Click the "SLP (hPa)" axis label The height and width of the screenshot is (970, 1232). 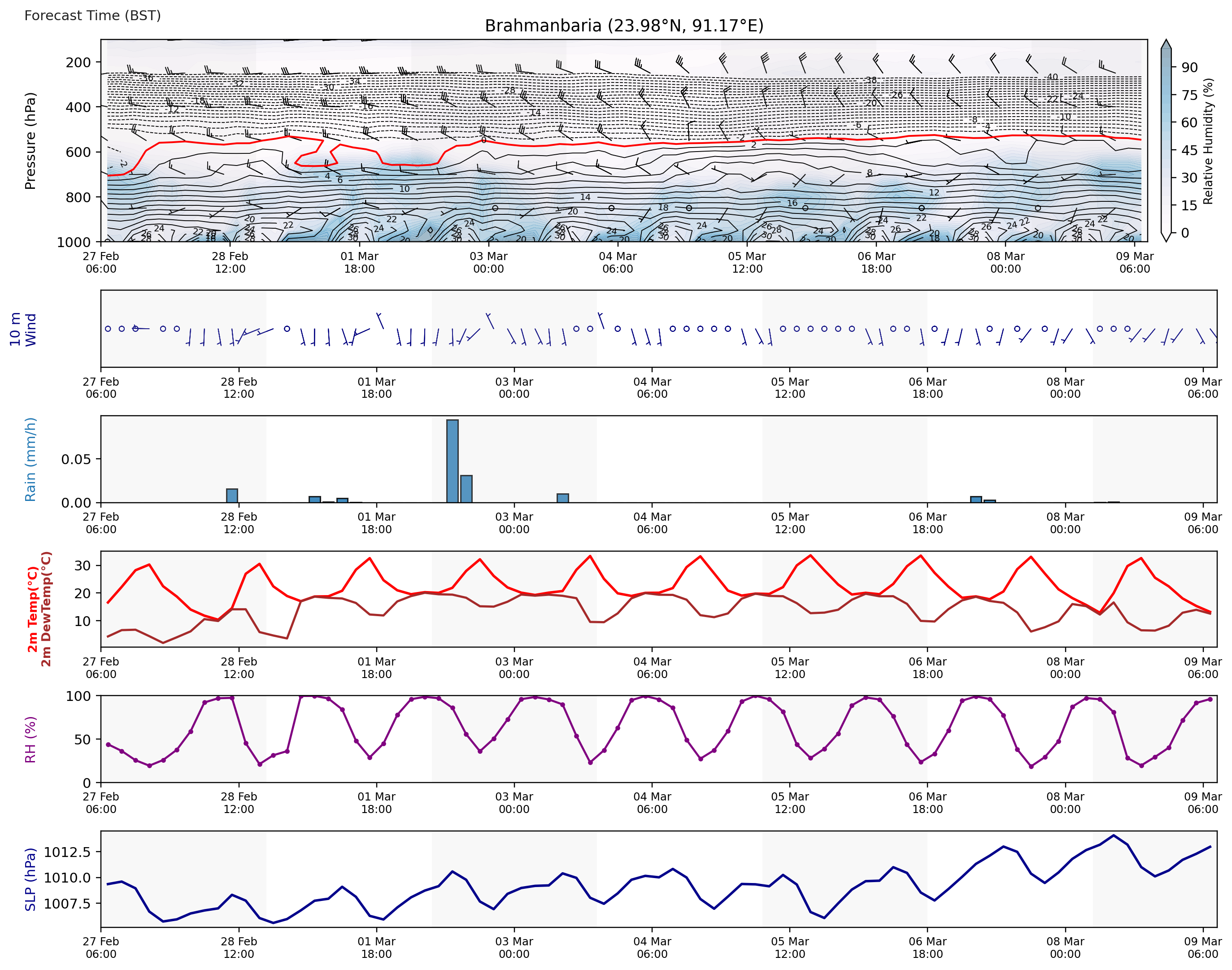30,879
